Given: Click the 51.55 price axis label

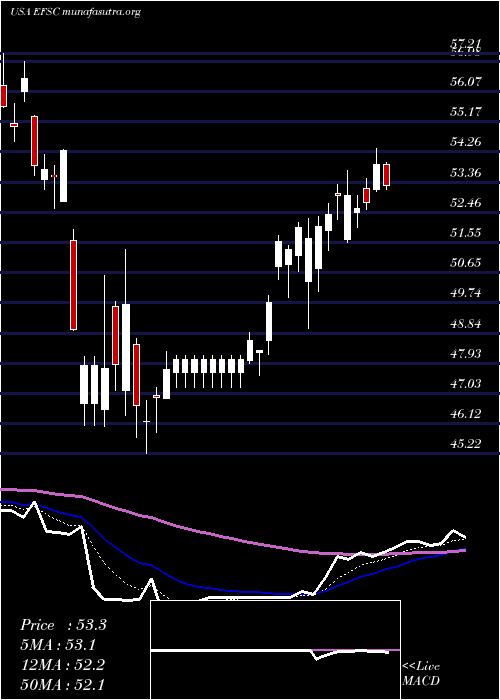Looking at the screenshot, I should 466,233.
